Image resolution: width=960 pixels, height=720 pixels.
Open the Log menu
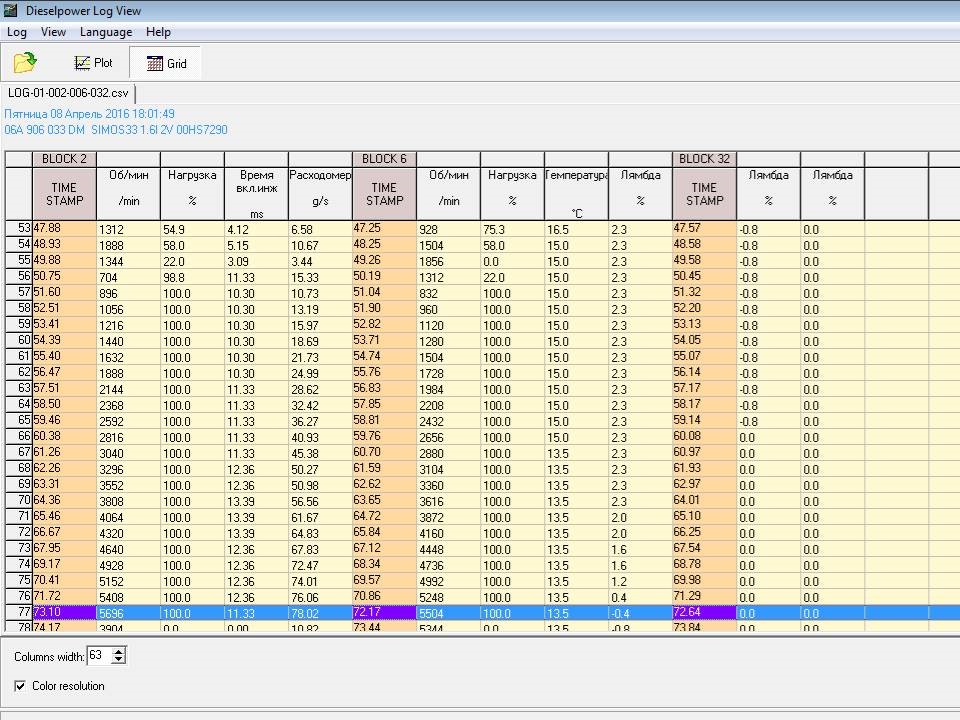click(x=17, y=32)
